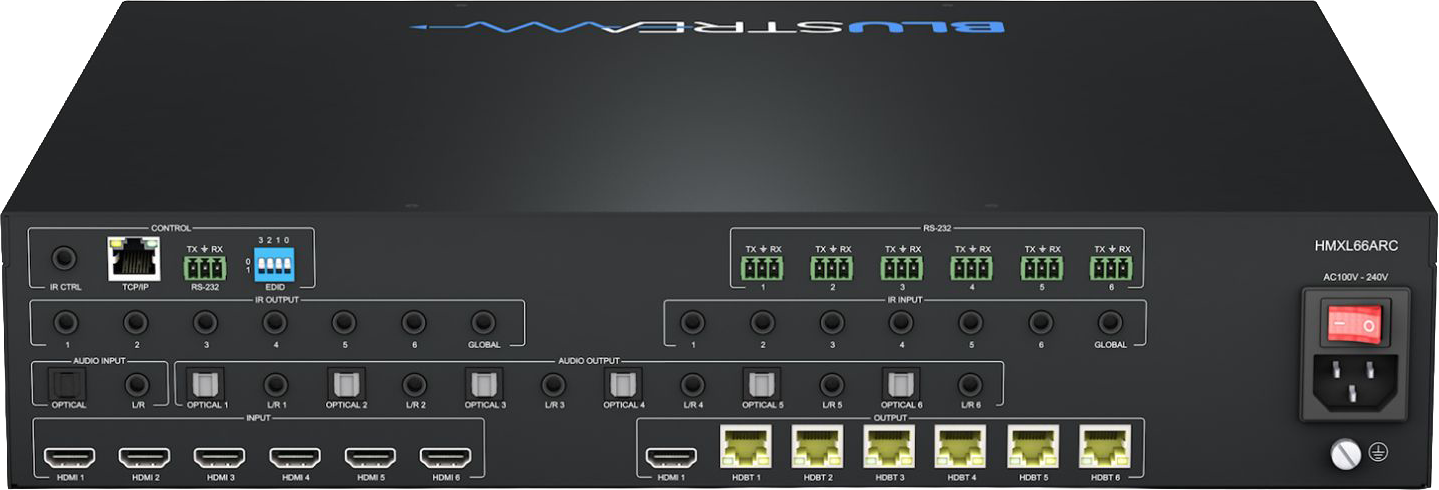Screen dimensions: 1439x490
Task: Select the CONTROL section RS-232 connector
Action: [204, 268]
